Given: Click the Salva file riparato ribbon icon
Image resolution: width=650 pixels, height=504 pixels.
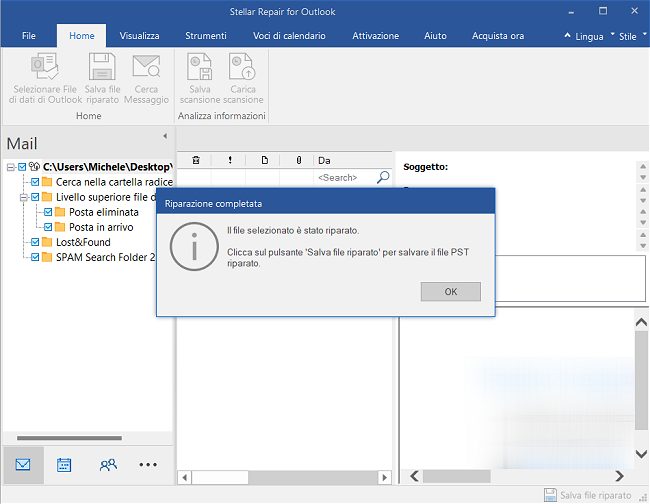Looking at the screenshot, I should [102, 66].
